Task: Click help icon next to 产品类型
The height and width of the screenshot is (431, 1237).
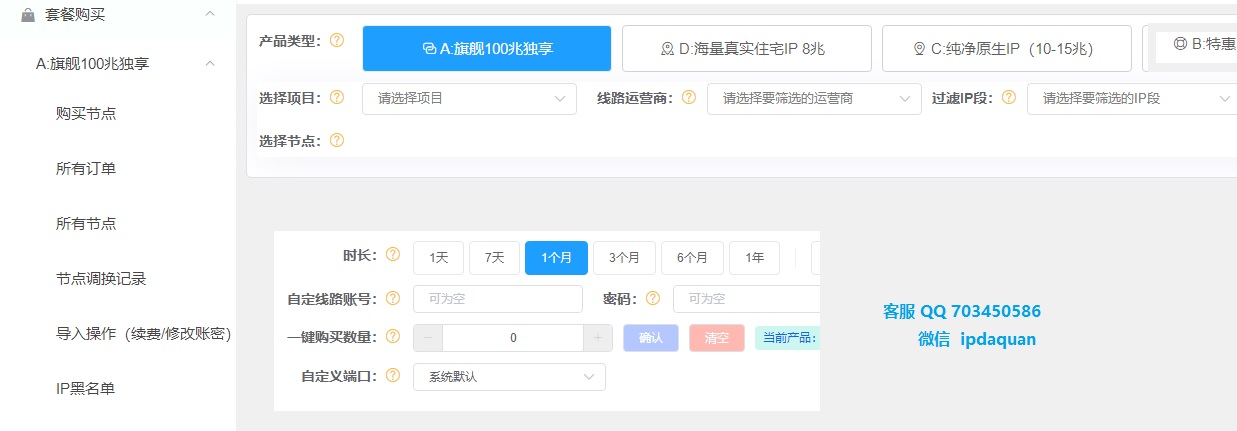Action: (x=337, y=41)
